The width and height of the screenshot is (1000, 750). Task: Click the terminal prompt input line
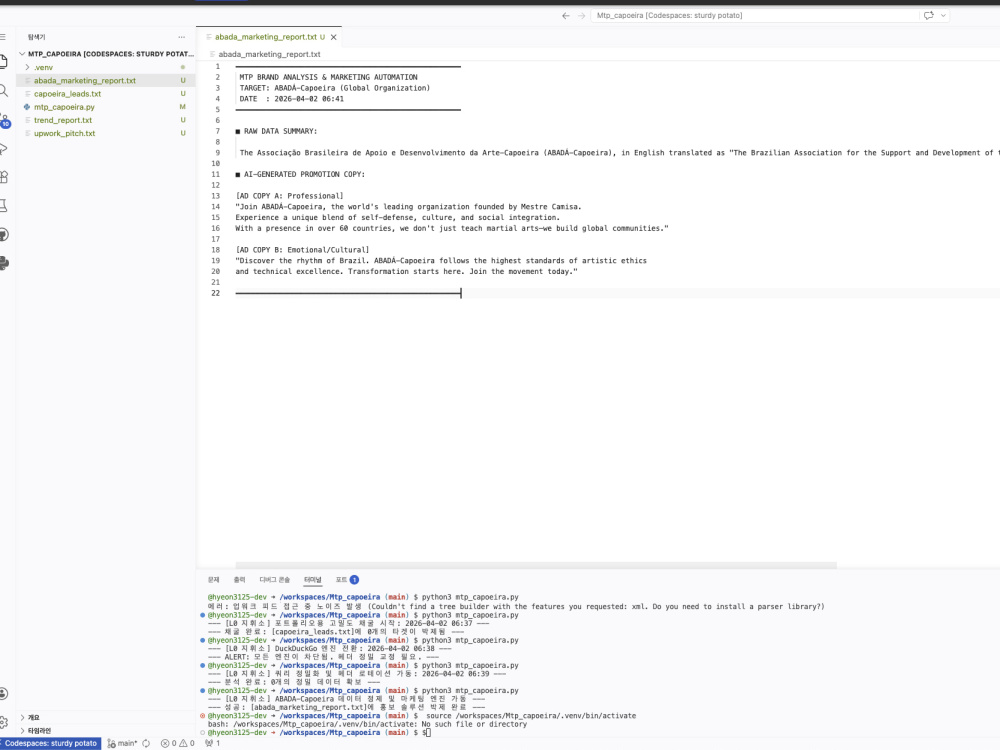(319, 733)
